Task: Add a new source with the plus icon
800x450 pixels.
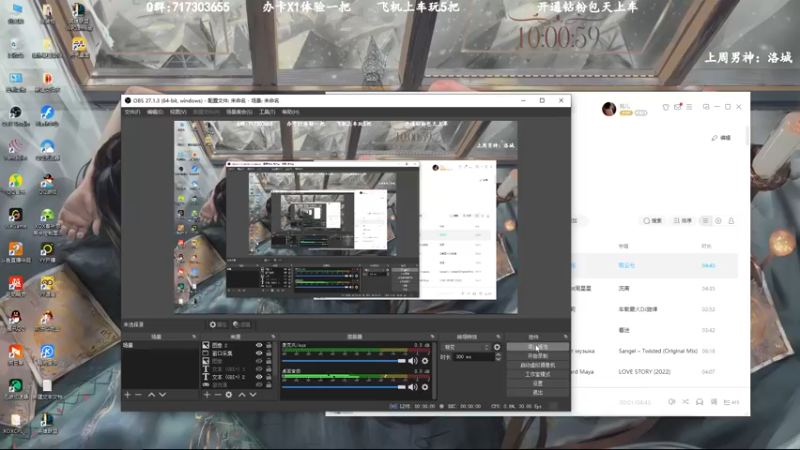Action: point(207,395)
